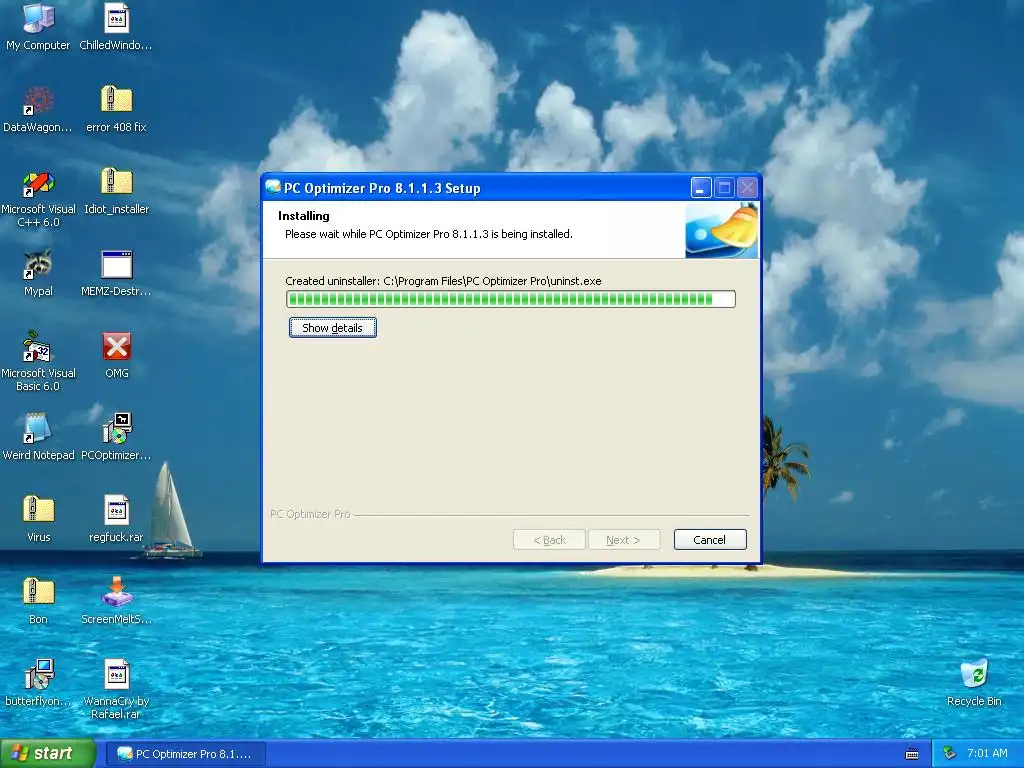
Task: Click the system tray notification icon
Action: 949,754
